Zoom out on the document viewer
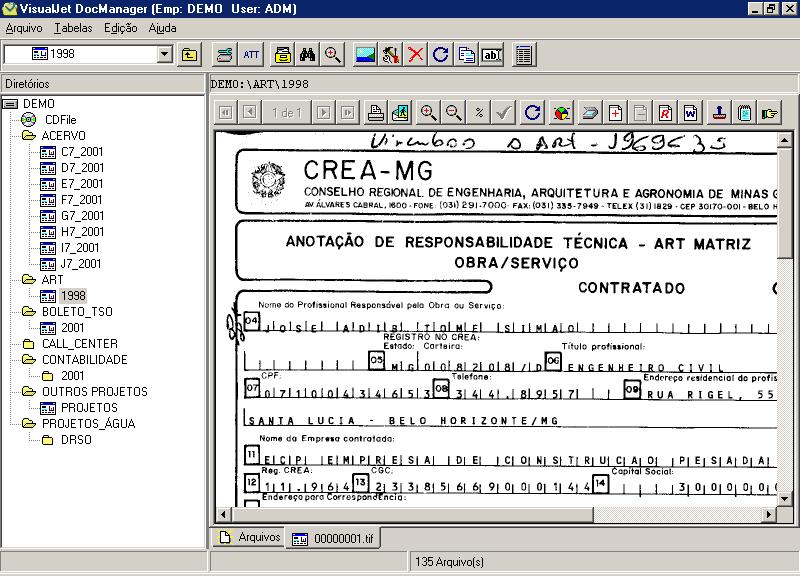800x576 pixels. [454, 113]
